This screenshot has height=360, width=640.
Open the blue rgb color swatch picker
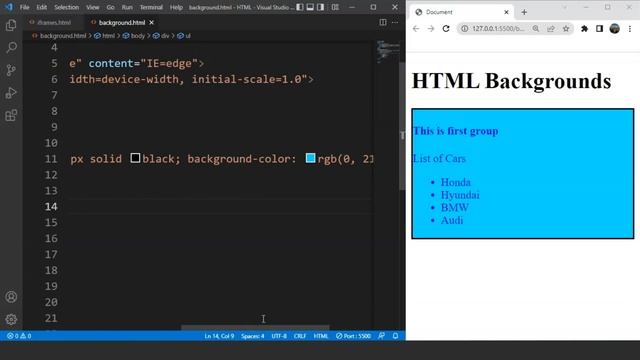(x=310, y=158)
